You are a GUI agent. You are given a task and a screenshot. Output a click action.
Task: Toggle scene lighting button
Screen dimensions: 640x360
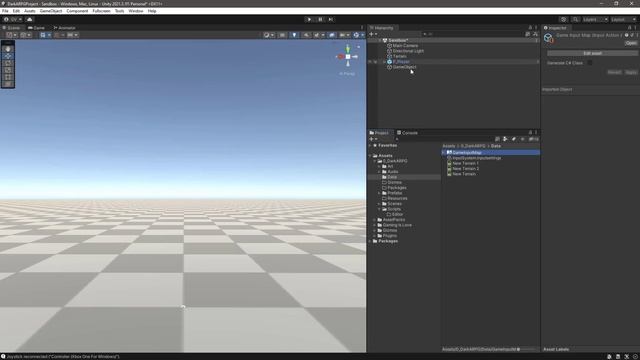(x=294, y=35)
